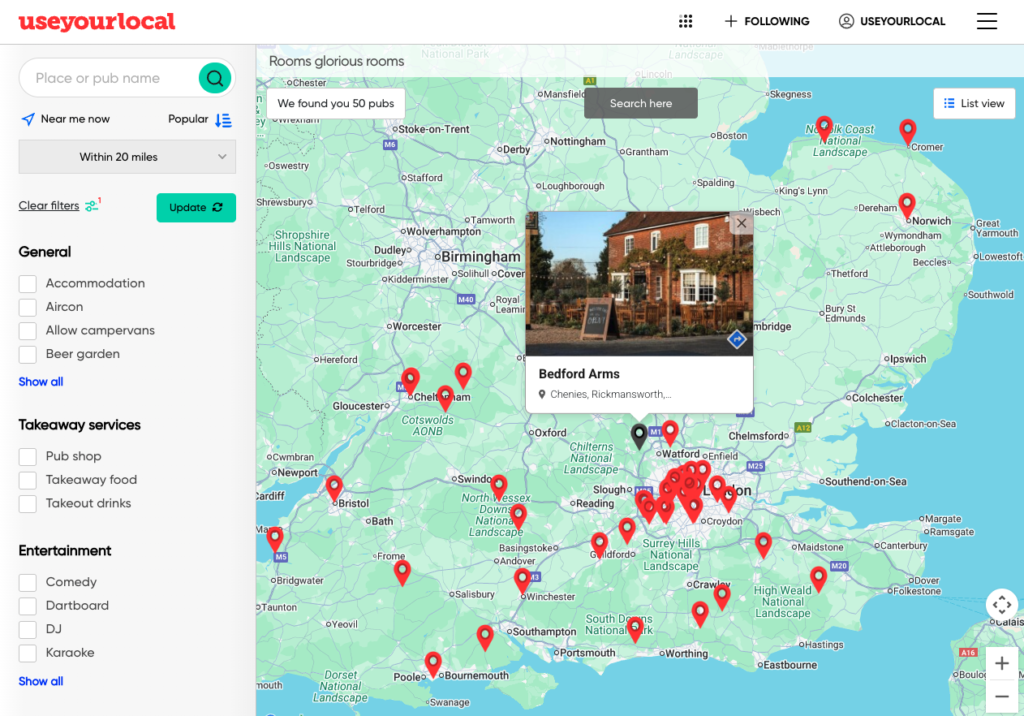Click the red map pin at Norwich

point(906,205)
